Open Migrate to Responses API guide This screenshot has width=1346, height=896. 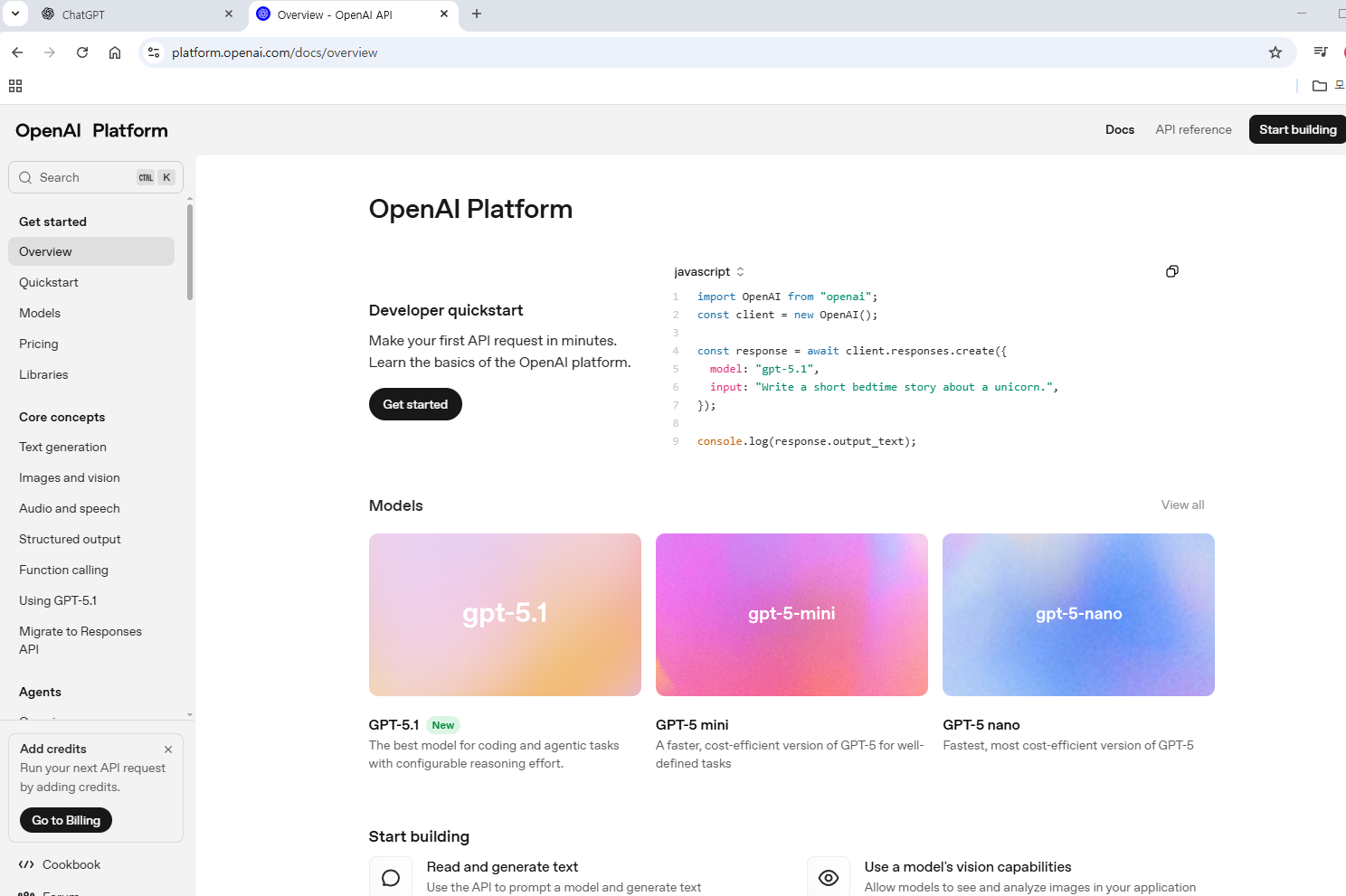pos(81,640)
